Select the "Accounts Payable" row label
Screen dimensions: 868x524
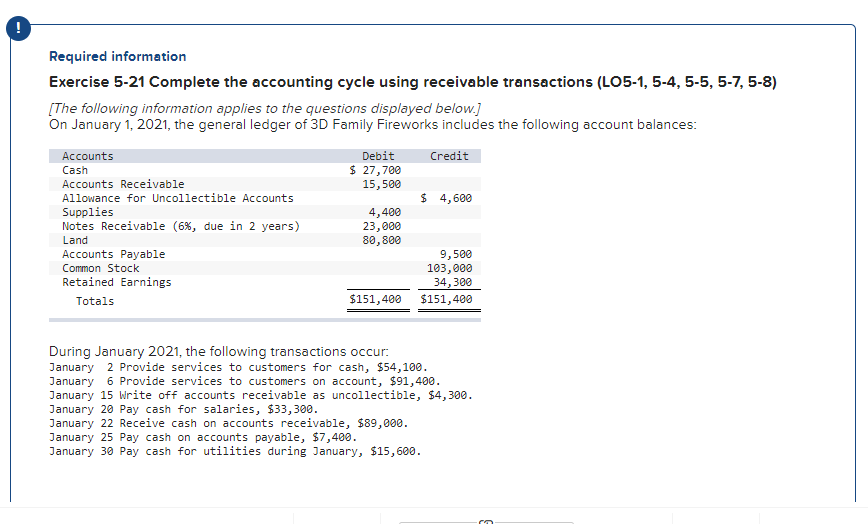tap(113, 254)
